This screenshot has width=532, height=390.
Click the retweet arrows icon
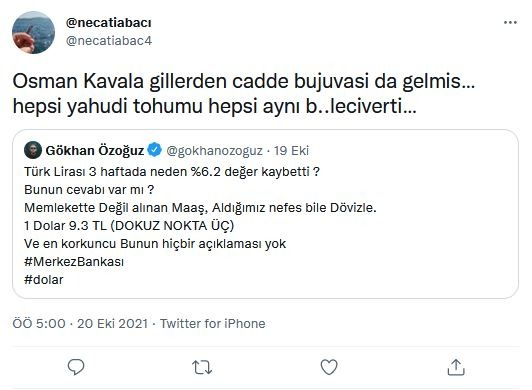click(202, 367)
